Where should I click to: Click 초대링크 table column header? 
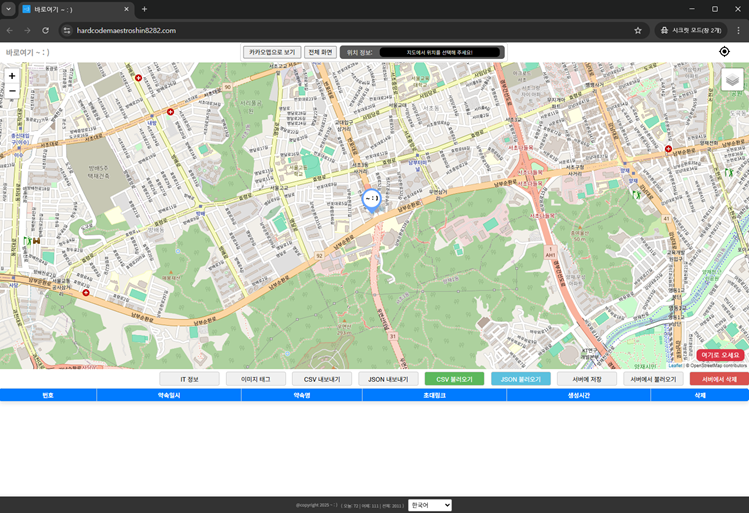[x=435, y=395]
